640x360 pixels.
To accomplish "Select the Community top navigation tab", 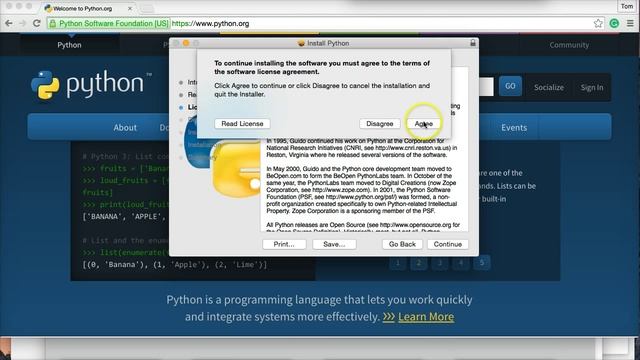I will click(569, 45).
